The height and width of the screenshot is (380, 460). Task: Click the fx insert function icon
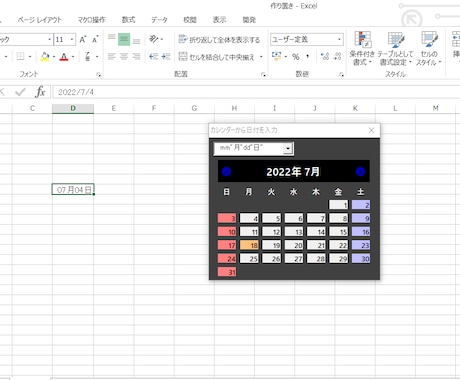coord(40,92)
